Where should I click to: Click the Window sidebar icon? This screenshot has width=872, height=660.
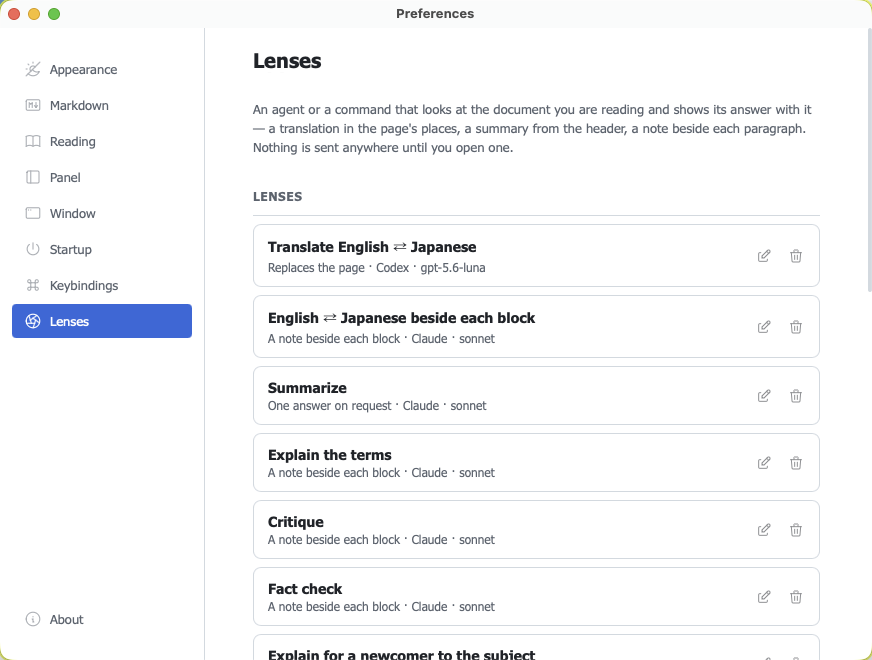pos(33,214)
